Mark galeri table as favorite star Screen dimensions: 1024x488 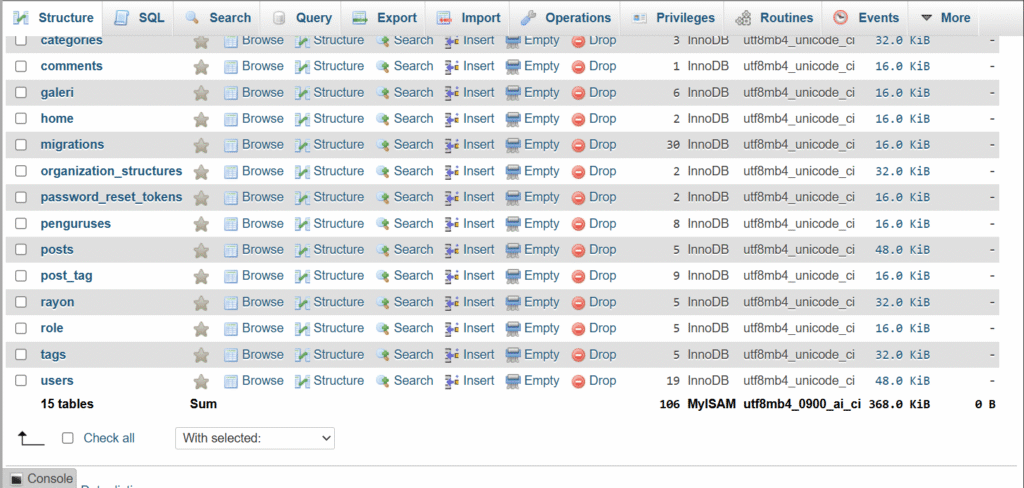201,93
